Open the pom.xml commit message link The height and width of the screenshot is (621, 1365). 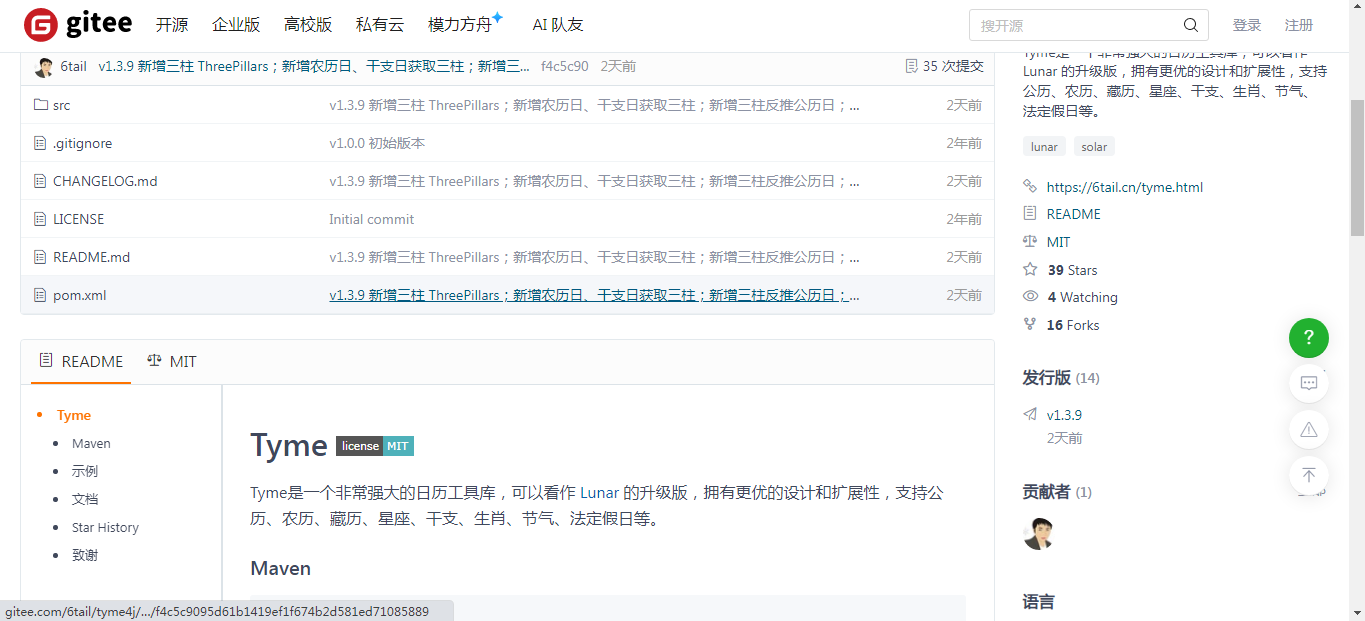[594, 295]
